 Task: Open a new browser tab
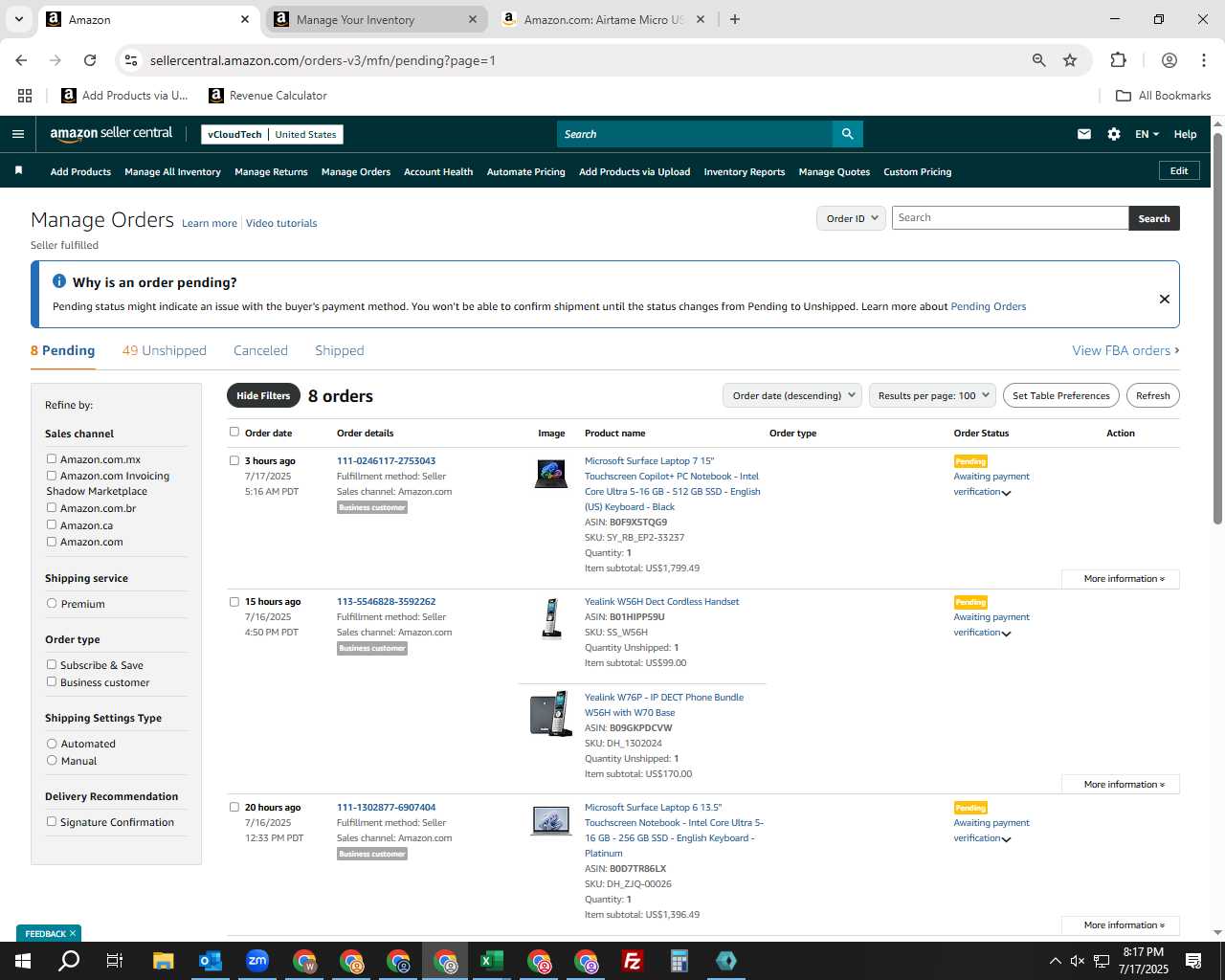(735, 19)
